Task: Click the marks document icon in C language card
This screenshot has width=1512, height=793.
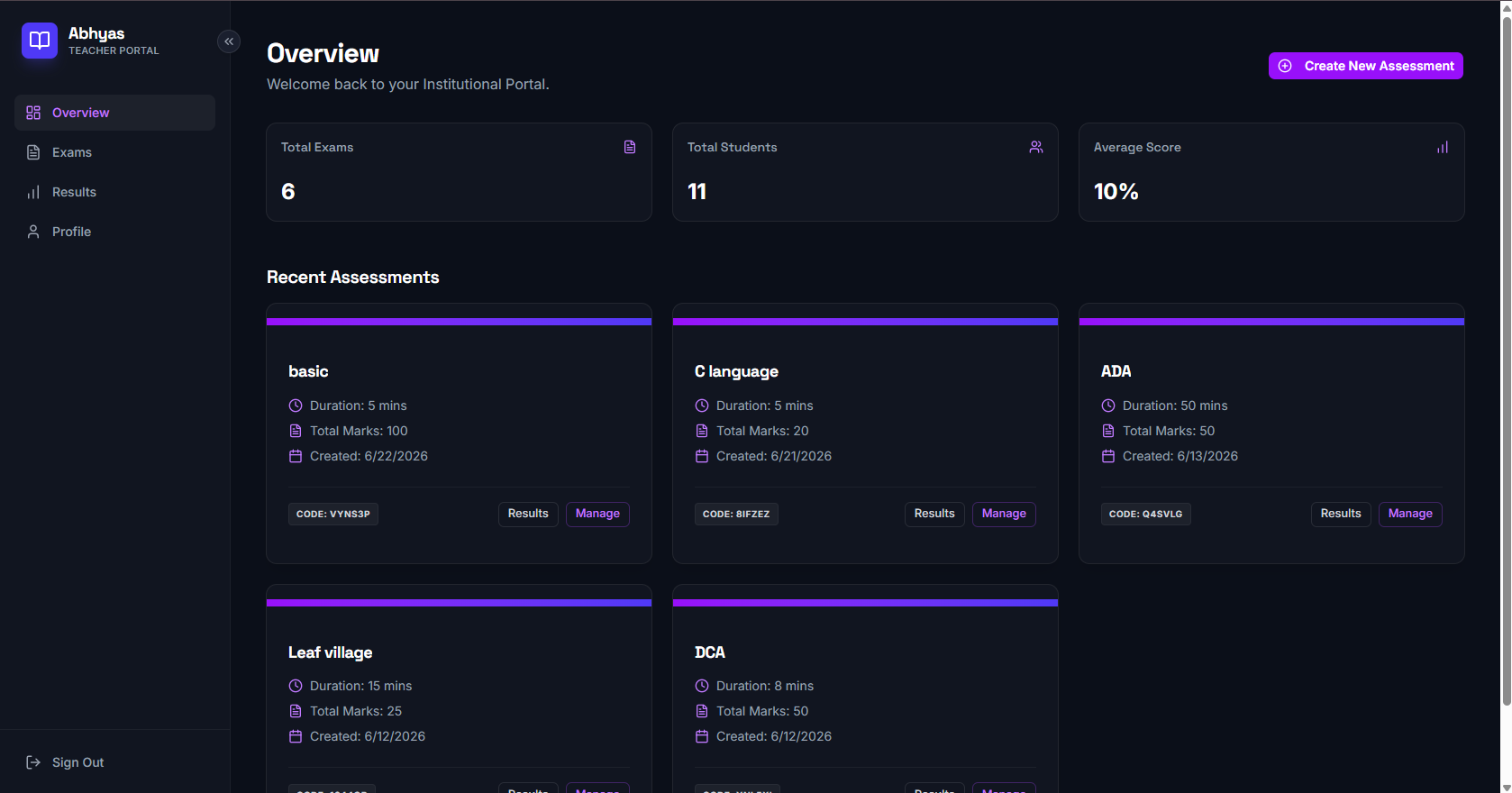Action: point(702,431)
